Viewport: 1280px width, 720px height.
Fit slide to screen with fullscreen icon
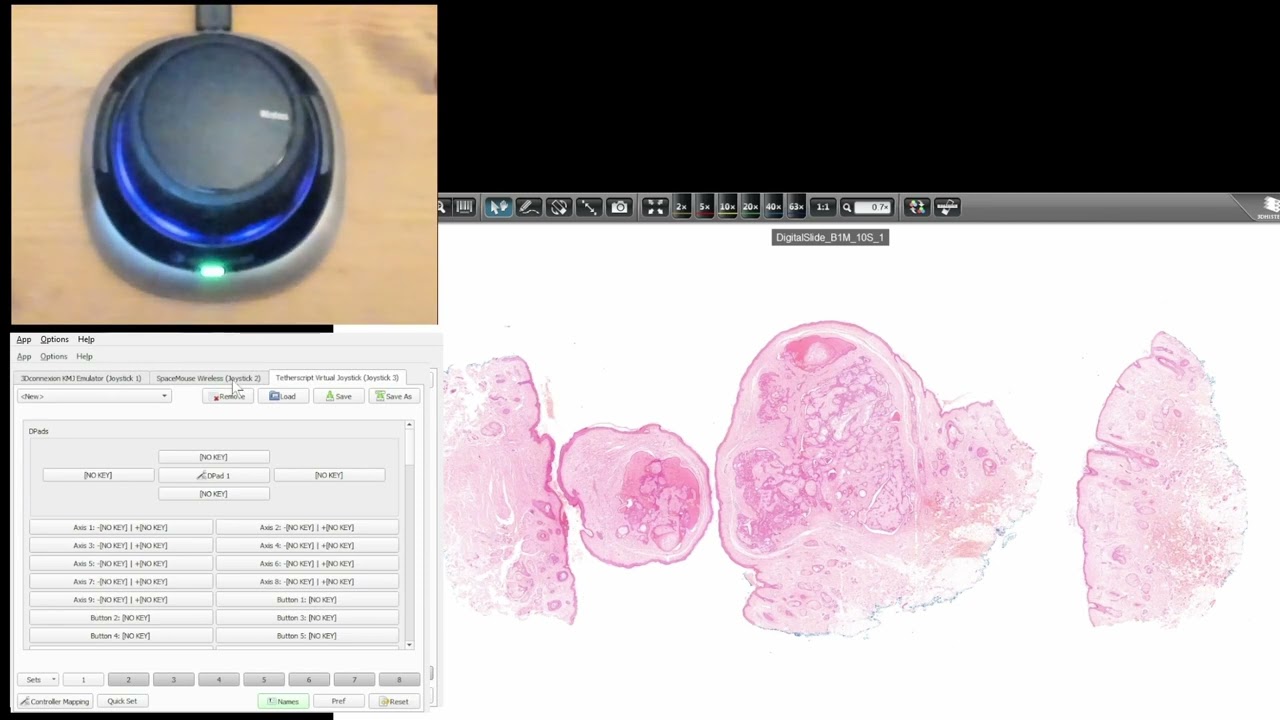coord(655,207)
